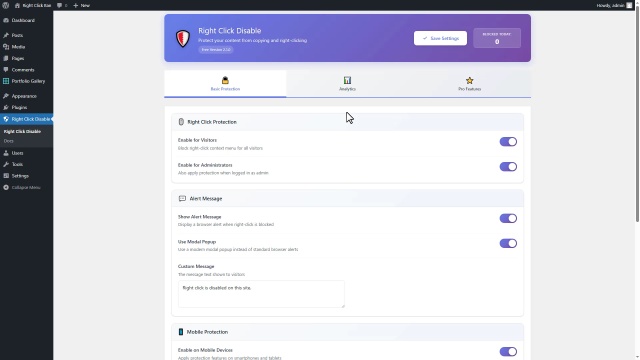Open the Dashboard menu icon
The image size is (640, 360).
pyautogui.click(x=6, y=20)
